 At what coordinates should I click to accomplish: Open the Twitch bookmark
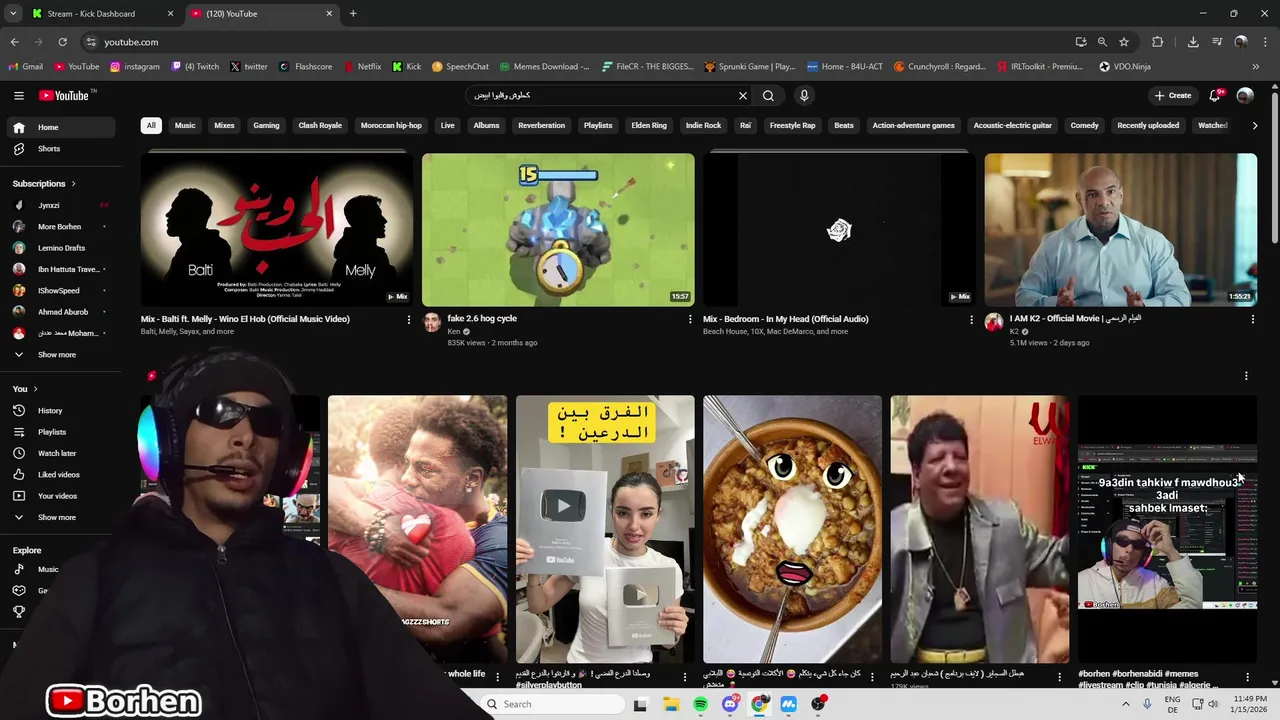[x=196, y=67]
